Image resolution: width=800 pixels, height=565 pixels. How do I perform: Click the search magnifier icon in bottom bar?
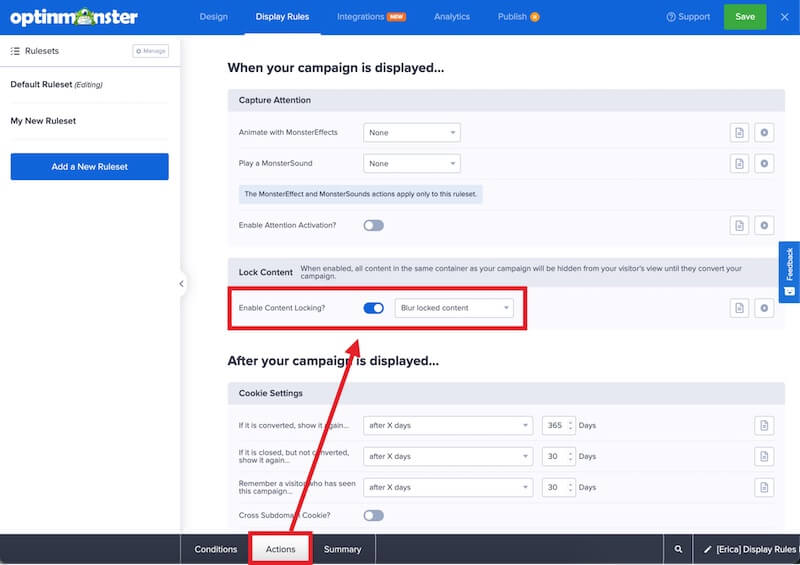click(678, 549)
